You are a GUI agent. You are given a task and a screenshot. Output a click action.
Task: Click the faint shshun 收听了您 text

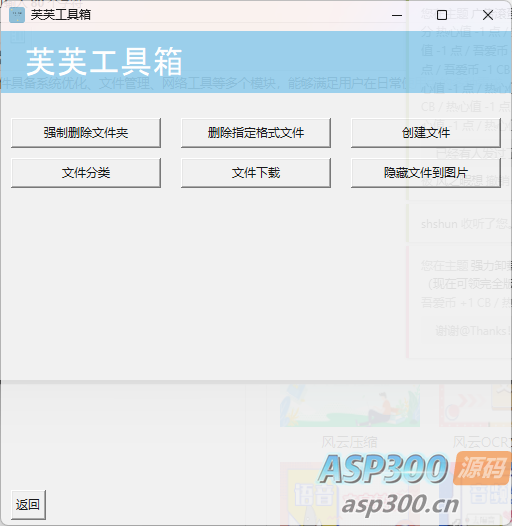(x=466, y=224)
